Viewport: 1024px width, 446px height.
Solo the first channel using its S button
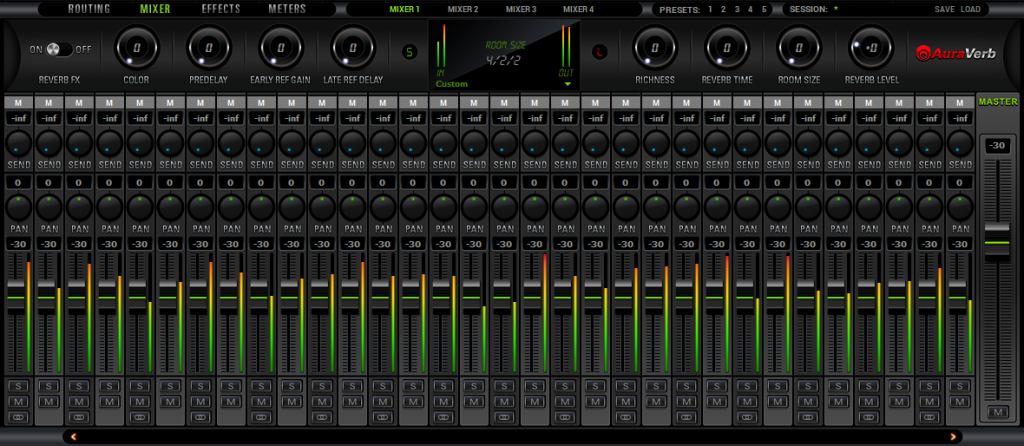[x=18, y=386]
